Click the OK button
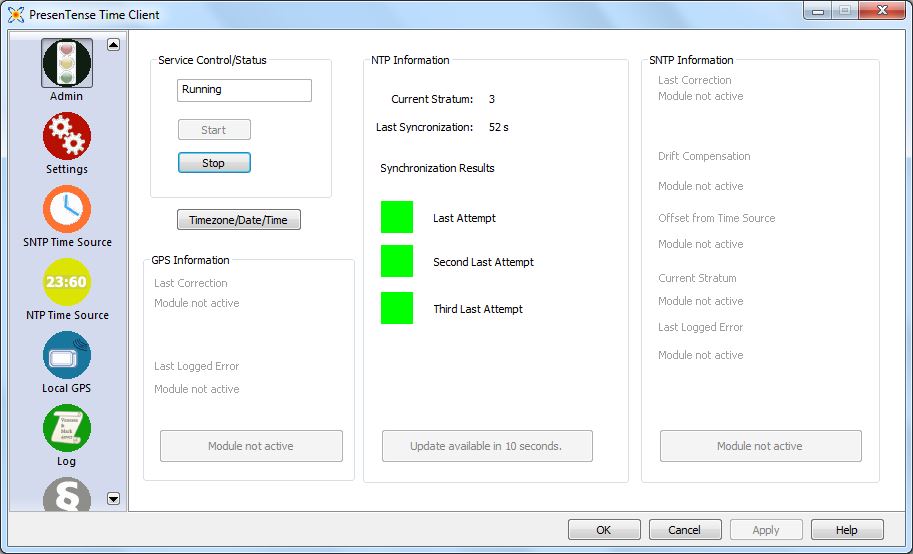The height and width of the screenshot is (554, 913). (x=604, y=530)
